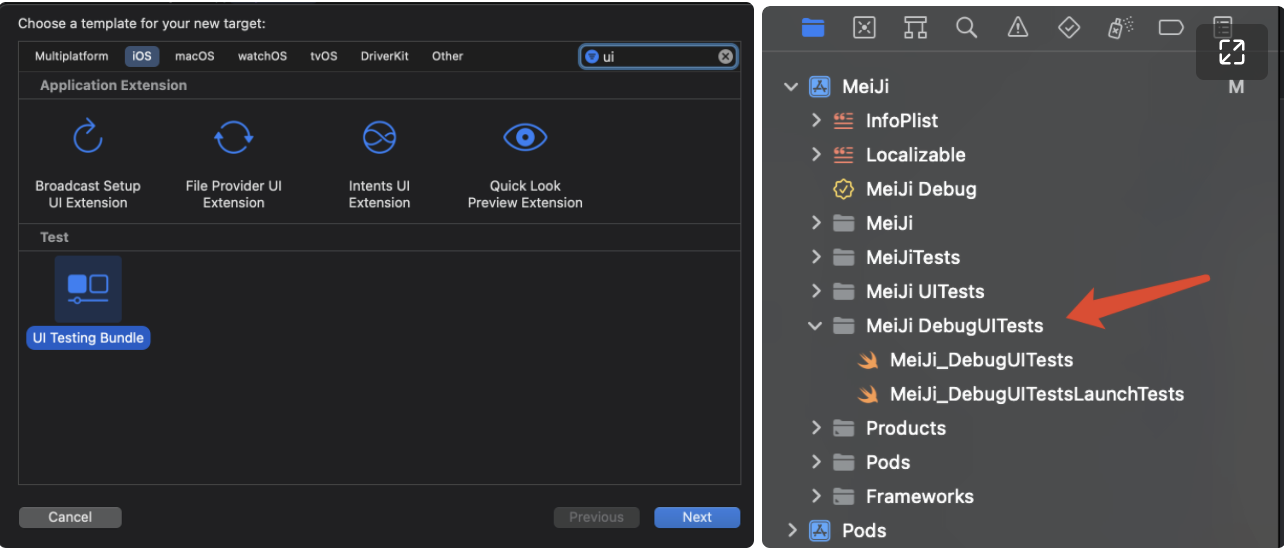Image resolution: width=1284 pixels, height=552 pixels.
Task: Collapse the MeiJi project root
Action: pyautogui.click(x=791, y=87)
